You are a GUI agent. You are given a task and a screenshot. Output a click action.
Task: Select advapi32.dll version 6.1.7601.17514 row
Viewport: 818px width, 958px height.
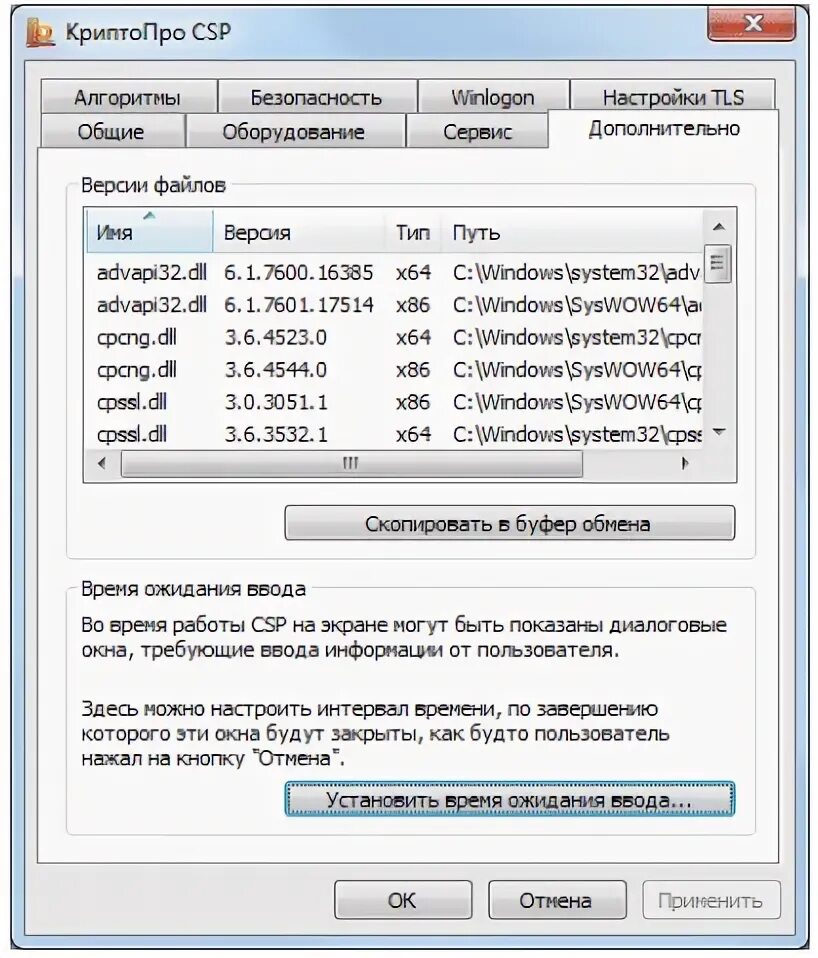394,305
